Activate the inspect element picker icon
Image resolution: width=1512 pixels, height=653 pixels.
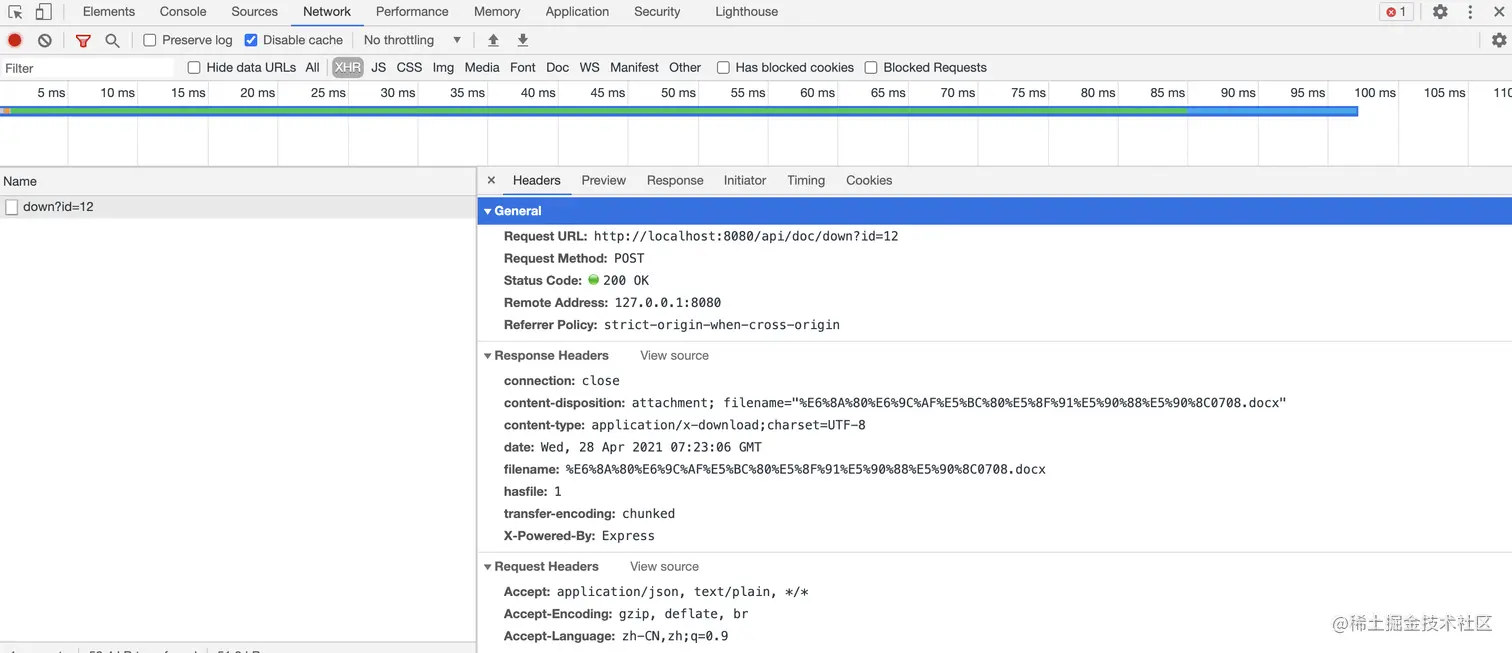[x=15, y=12]
